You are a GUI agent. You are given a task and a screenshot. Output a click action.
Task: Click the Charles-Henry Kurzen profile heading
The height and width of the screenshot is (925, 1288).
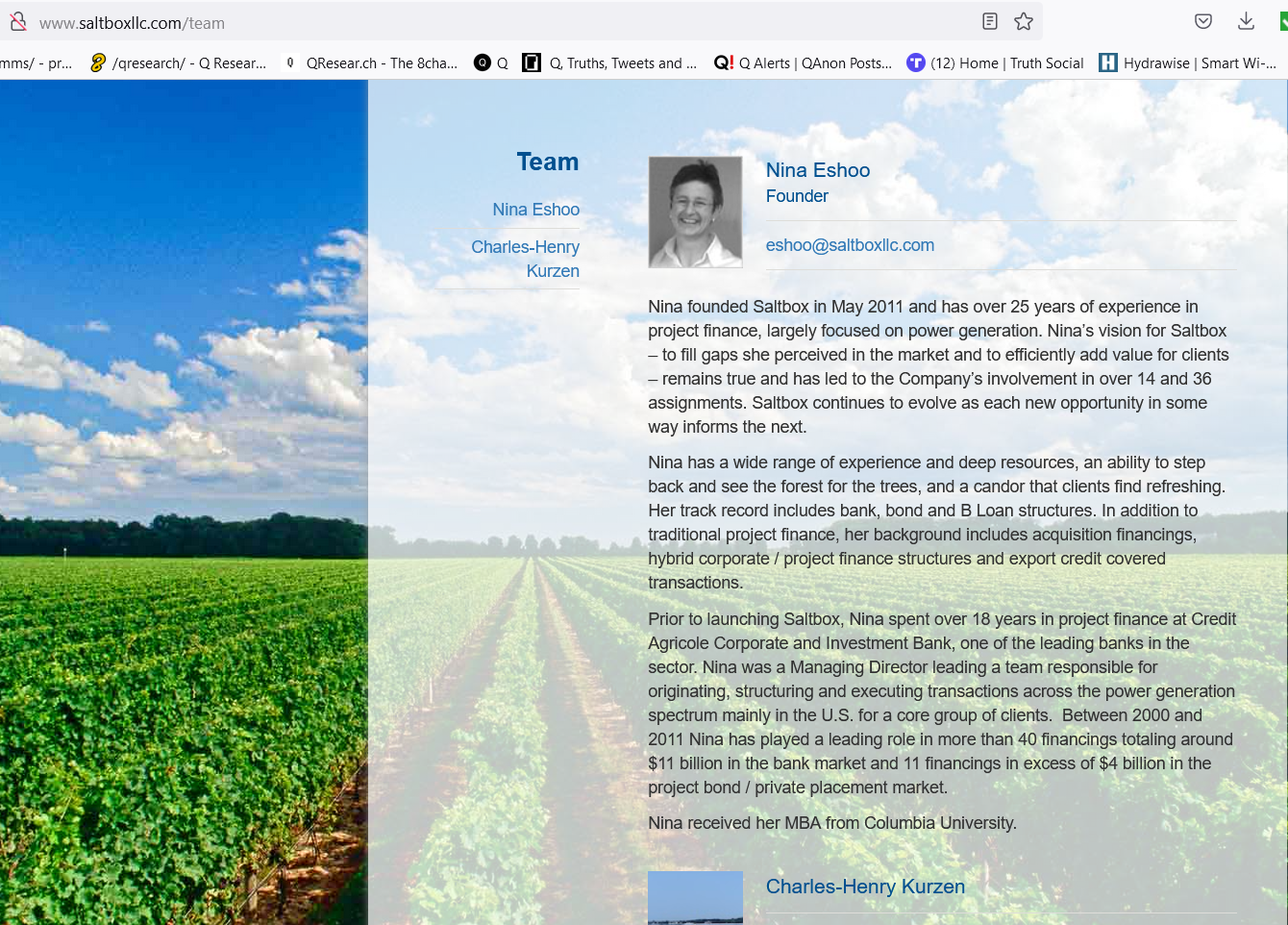coord(865,887)
